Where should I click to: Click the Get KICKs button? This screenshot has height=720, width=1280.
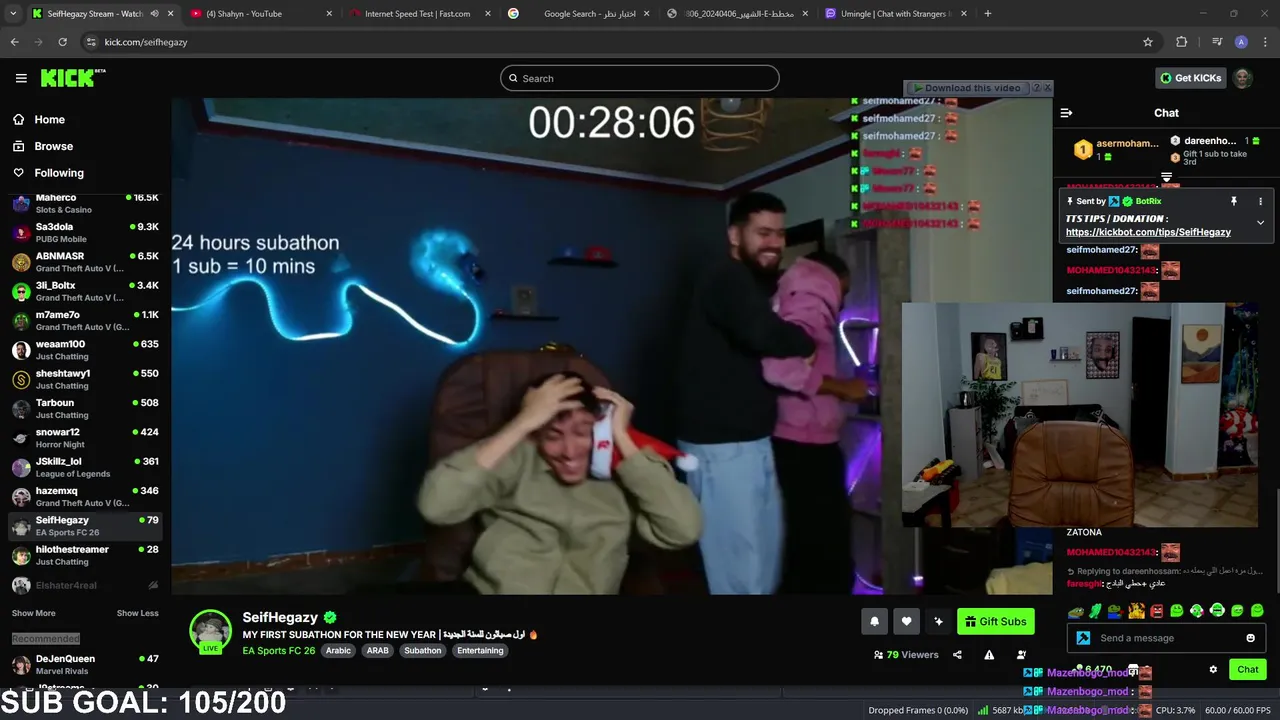pyautogui.click(x=1190, y=78)
